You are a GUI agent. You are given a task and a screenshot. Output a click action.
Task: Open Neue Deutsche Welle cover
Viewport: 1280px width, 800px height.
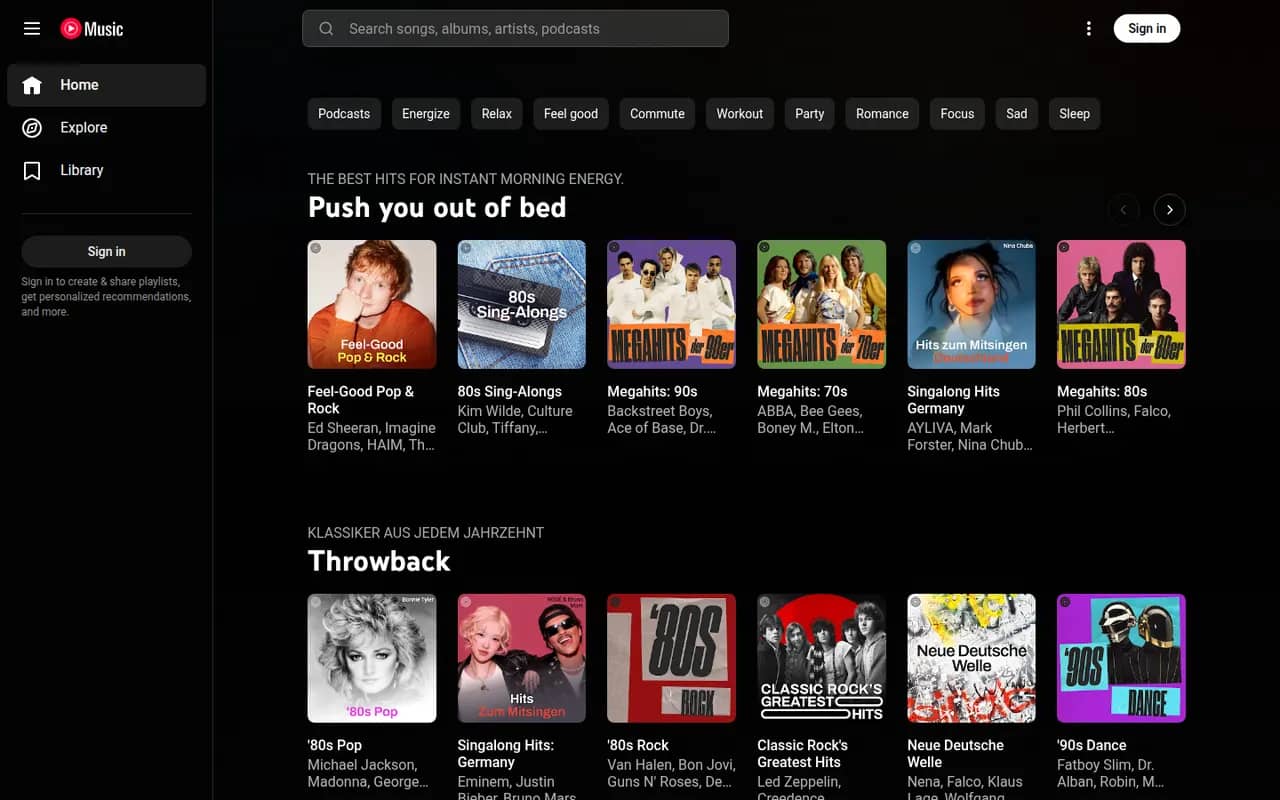[x=972, y=658]
